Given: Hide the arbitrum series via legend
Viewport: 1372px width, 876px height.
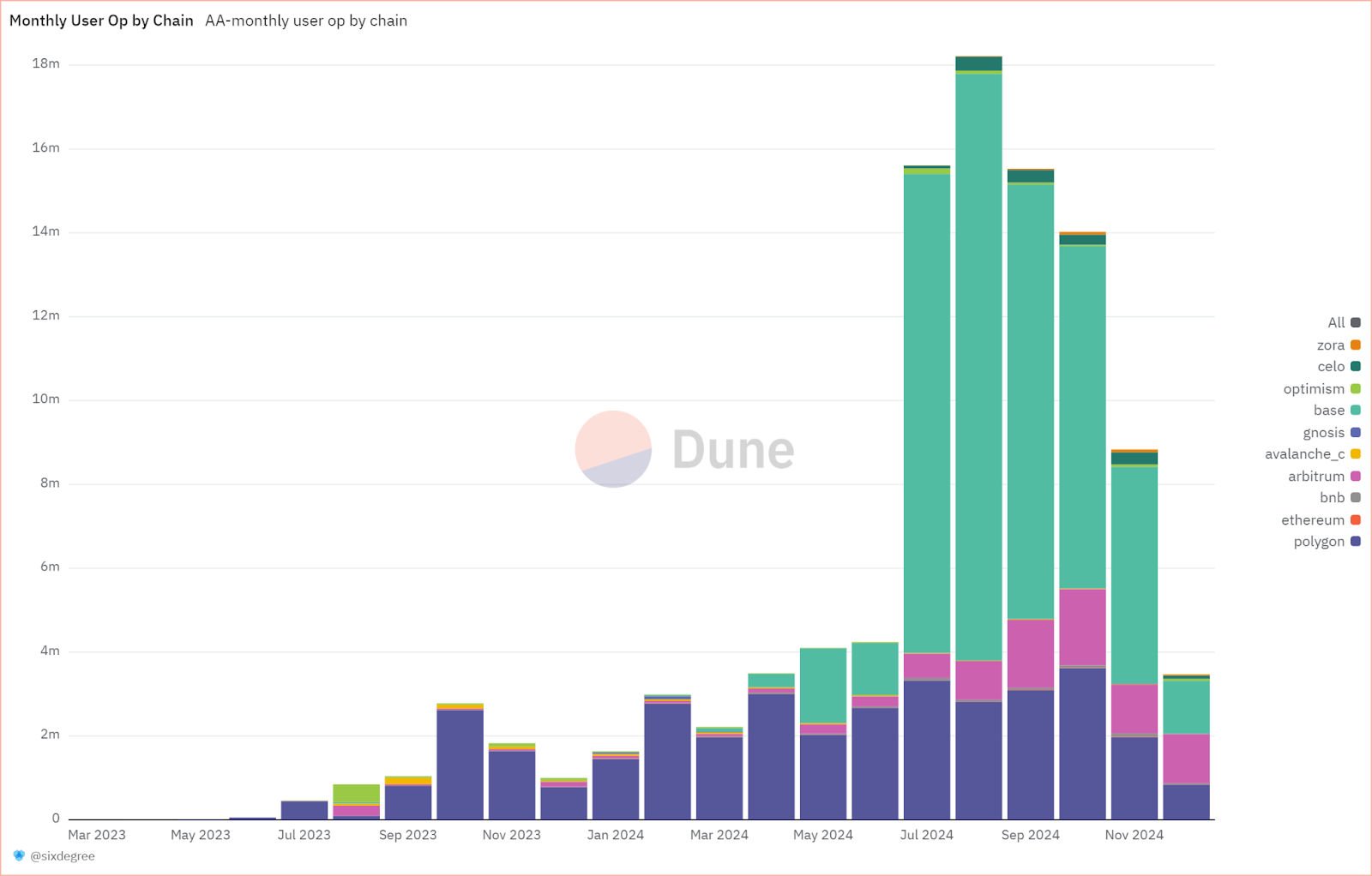Looking at the screenshot, I should pyautogui.click(x=1324, y=476).
